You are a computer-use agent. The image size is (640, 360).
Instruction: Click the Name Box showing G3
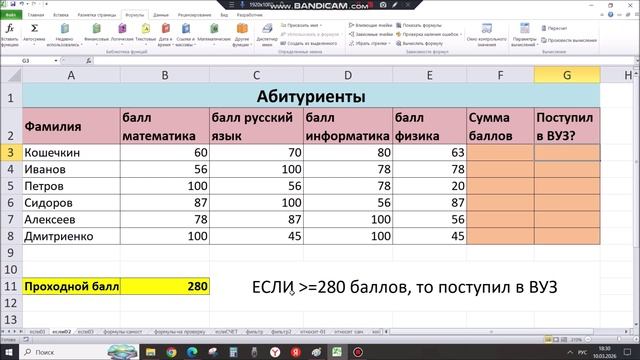27,61
